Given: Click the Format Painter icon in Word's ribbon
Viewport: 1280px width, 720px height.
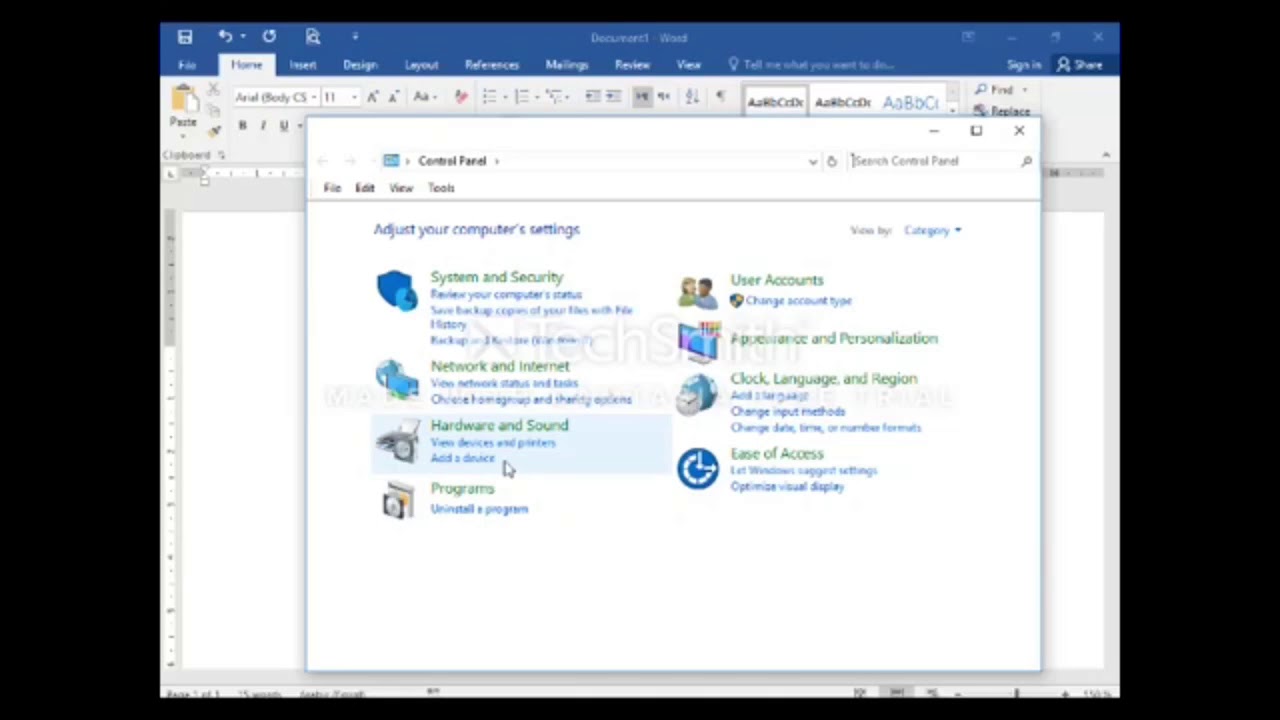Looking at the screenshot, I should [214, 130].
